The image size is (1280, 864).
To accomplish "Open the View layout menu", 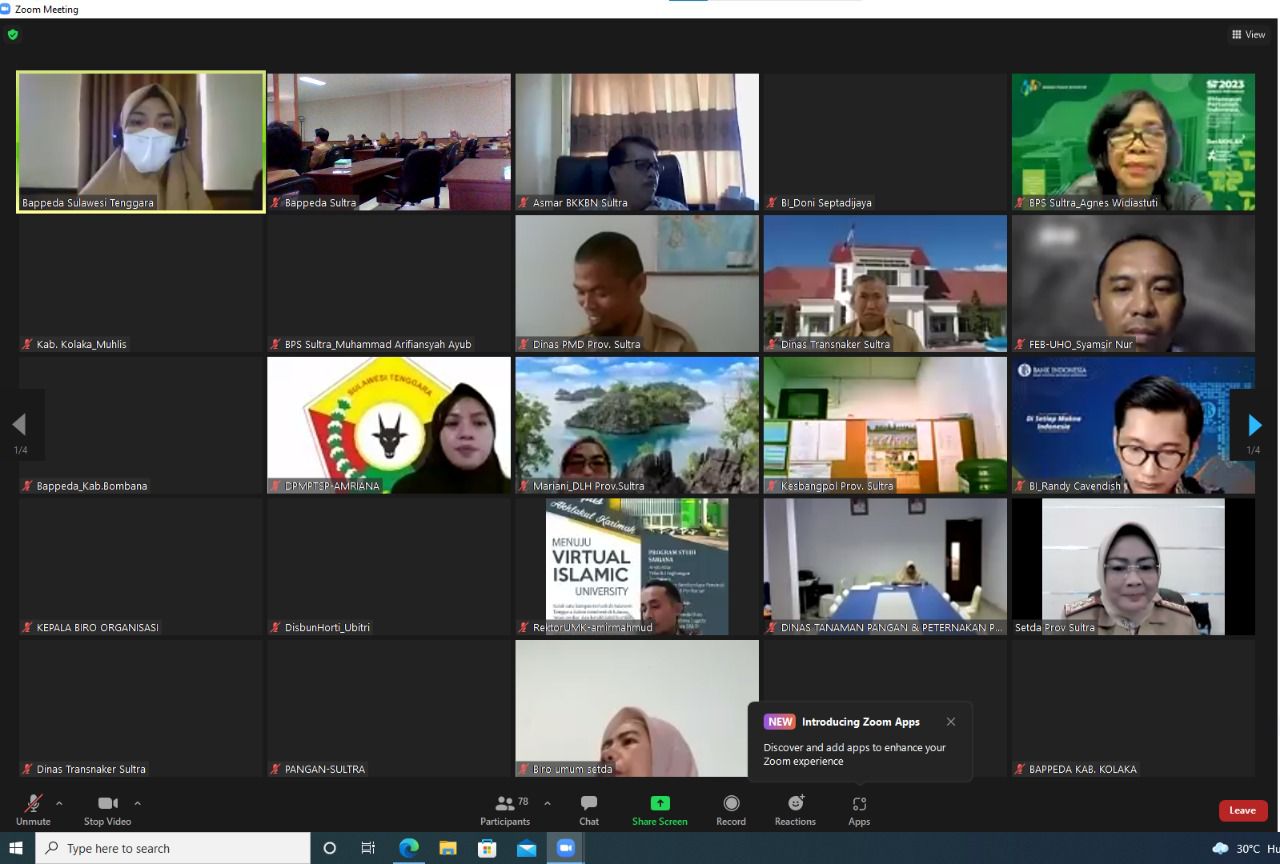I will pyautogui.click(x=1249, y=35).
